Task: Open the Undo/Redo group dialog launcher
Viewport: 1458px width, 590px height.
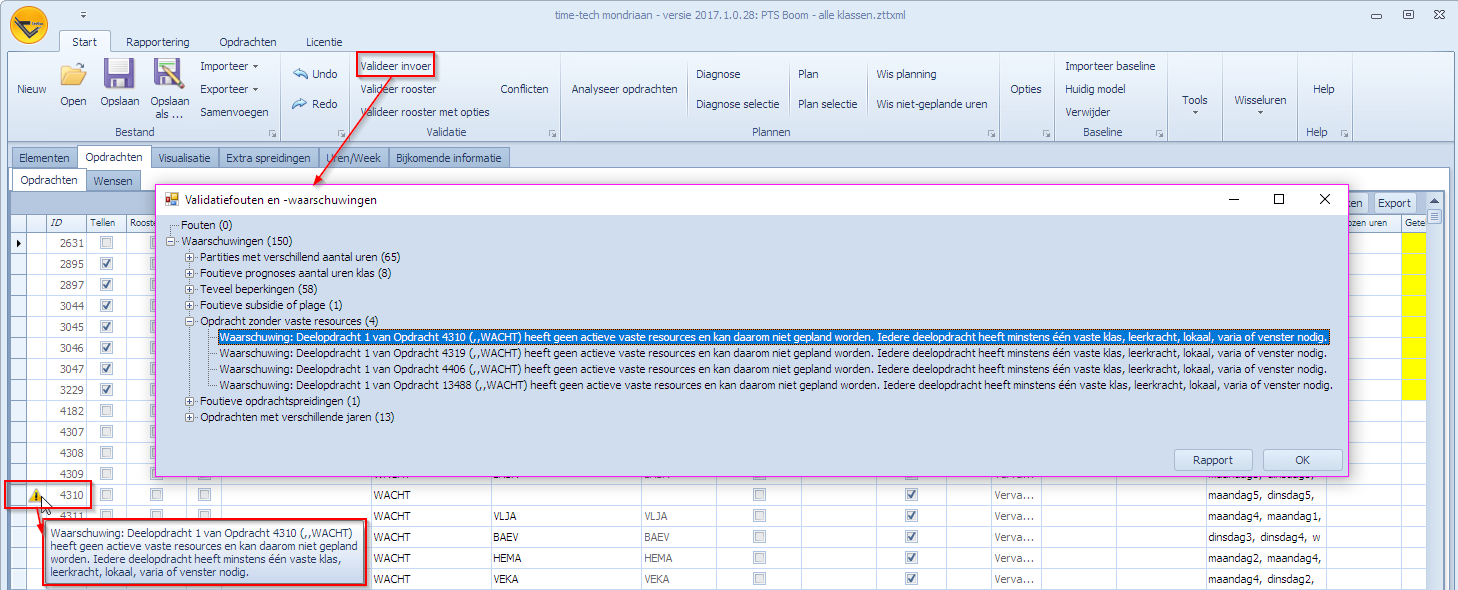Action: pos(340,133)
